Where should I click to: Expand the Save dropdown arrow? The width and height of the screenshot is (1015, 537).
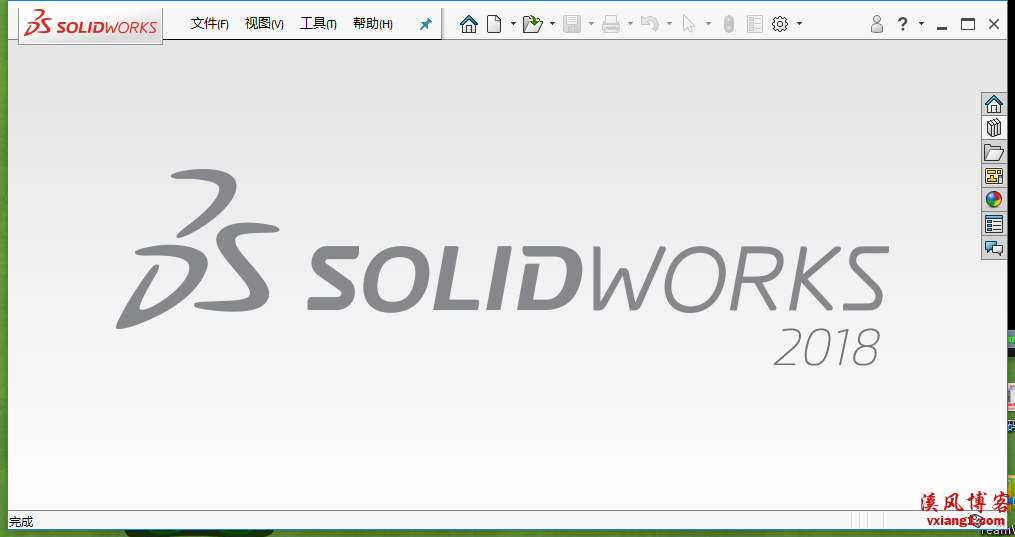pos(591,24)
